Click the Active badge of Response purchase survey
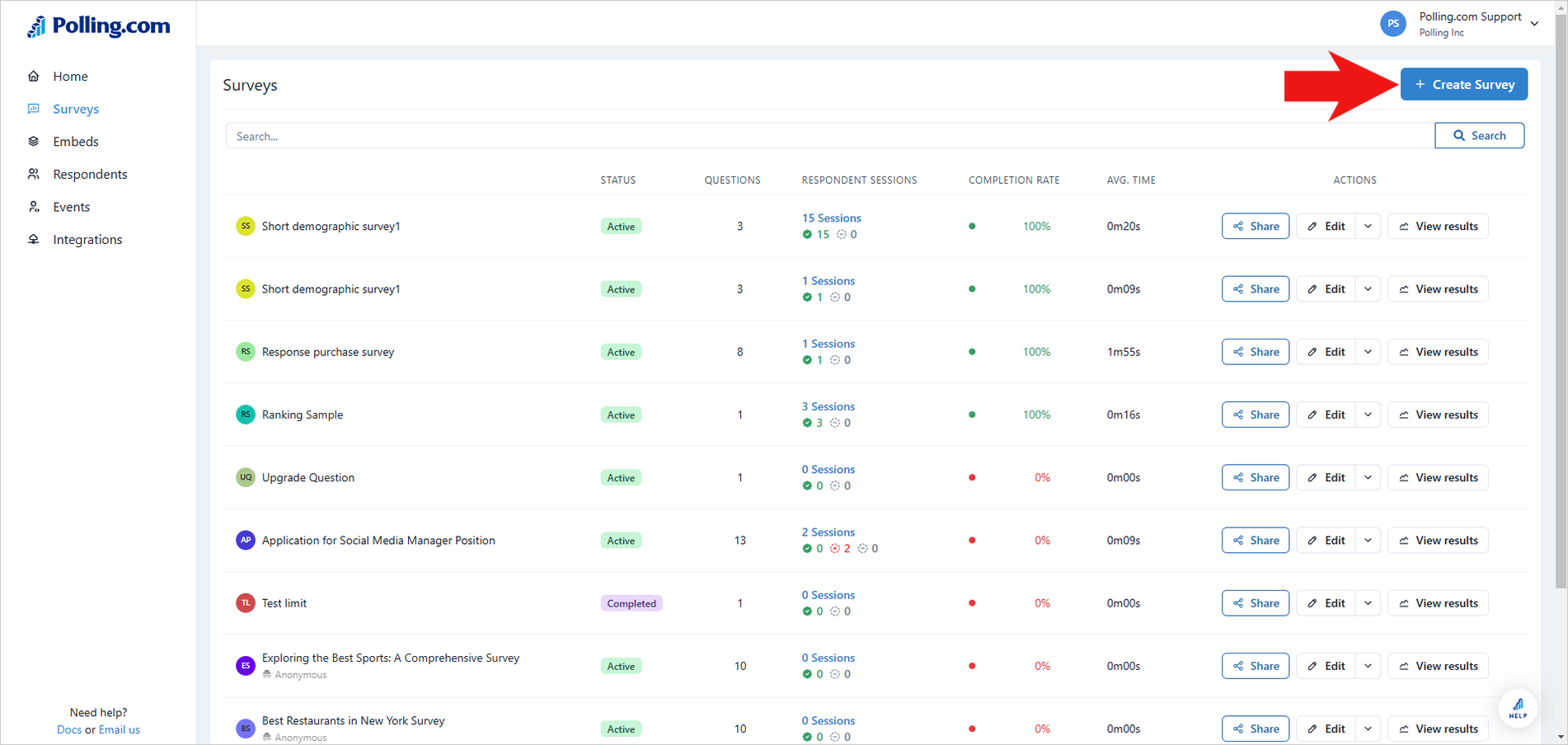 pos(621,352)
